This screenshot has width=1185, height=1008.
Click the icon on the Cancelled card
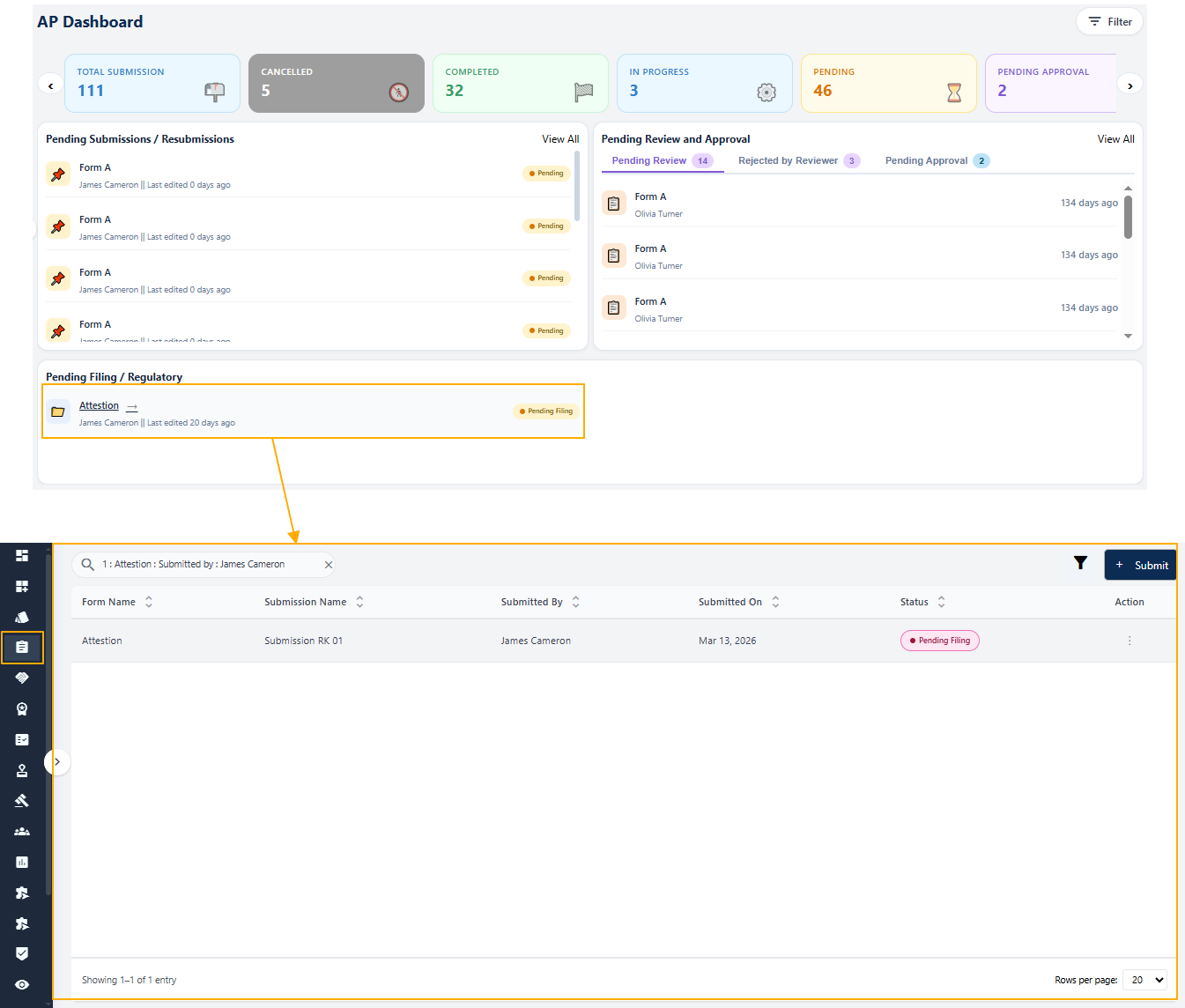pyautogui.click(x=399, y=92)
